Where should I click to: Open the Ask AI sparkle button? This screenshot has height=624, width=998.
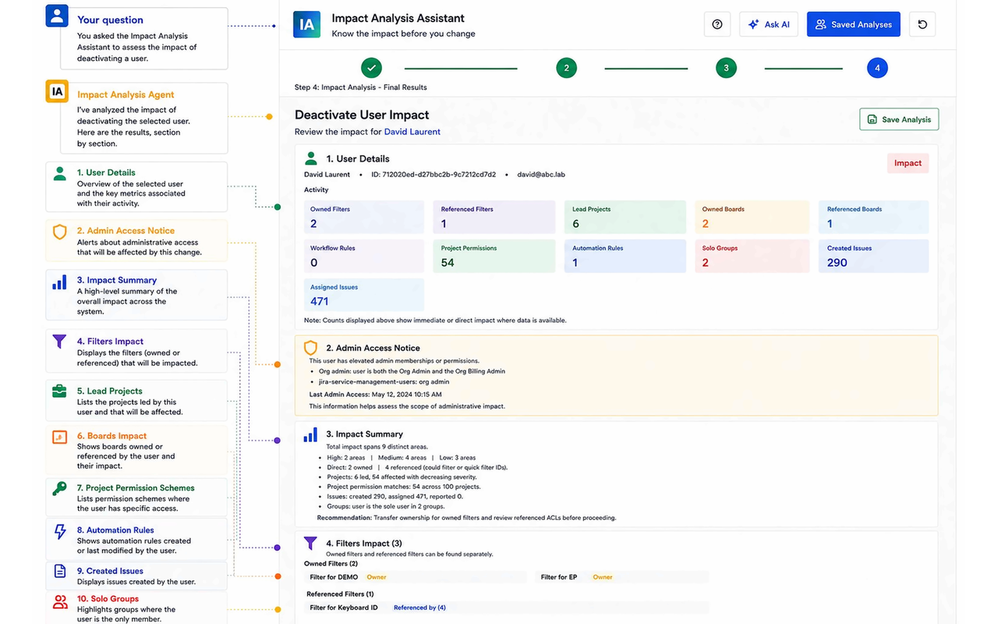pos(768,24)
